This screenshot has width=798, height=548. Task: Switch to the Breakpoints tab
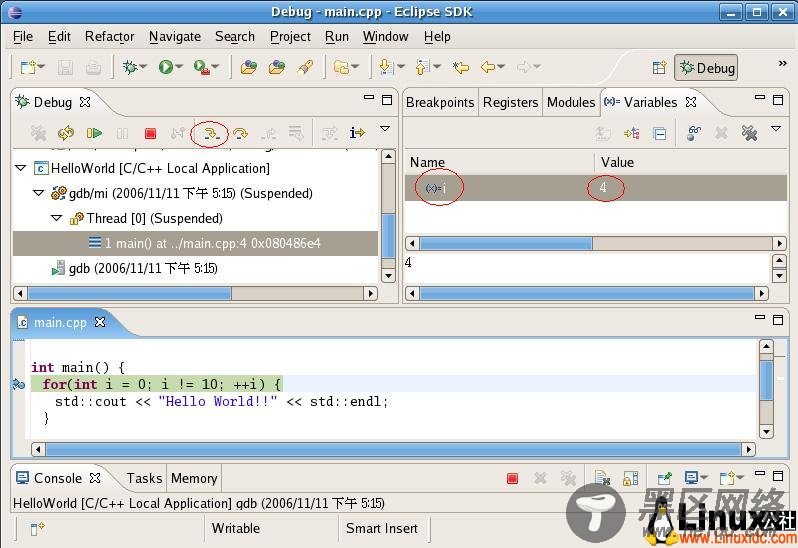coord(440,102)
